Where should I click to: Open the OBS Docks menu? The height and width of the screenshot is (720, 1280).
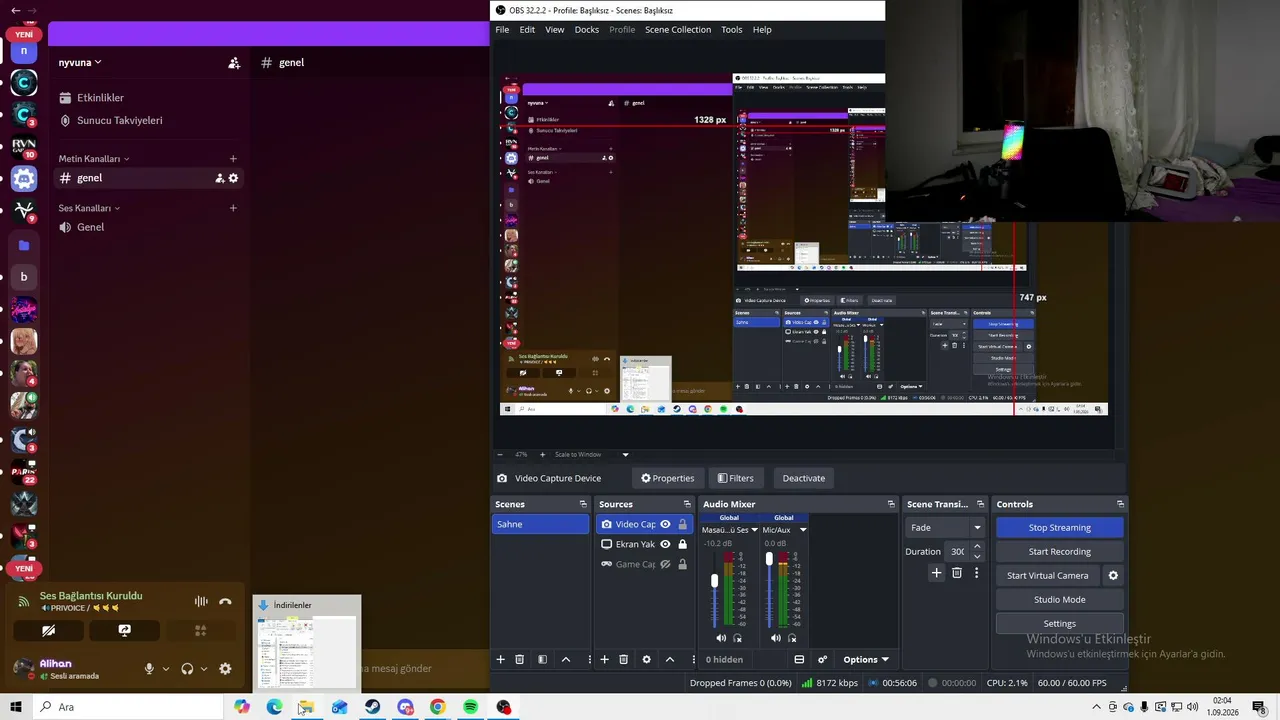[x=587, y=30]
